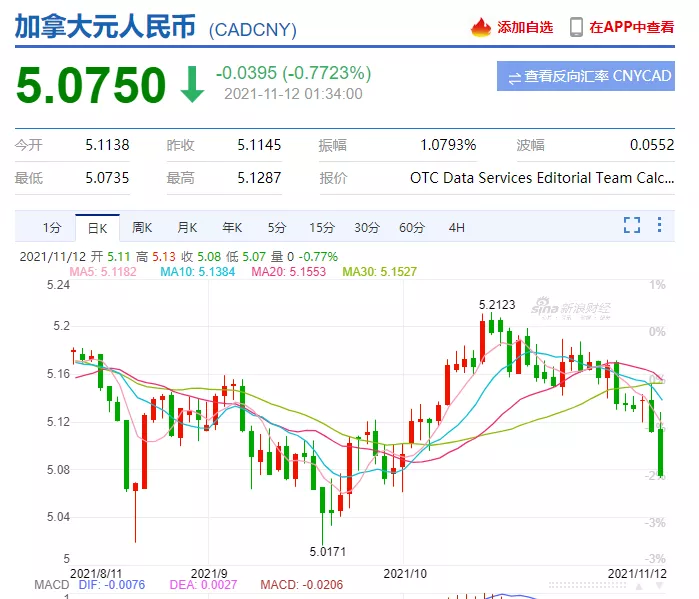Select the 5分 interval tab
Viewport: 699px width, 599px height.
(x=277, y=227)
